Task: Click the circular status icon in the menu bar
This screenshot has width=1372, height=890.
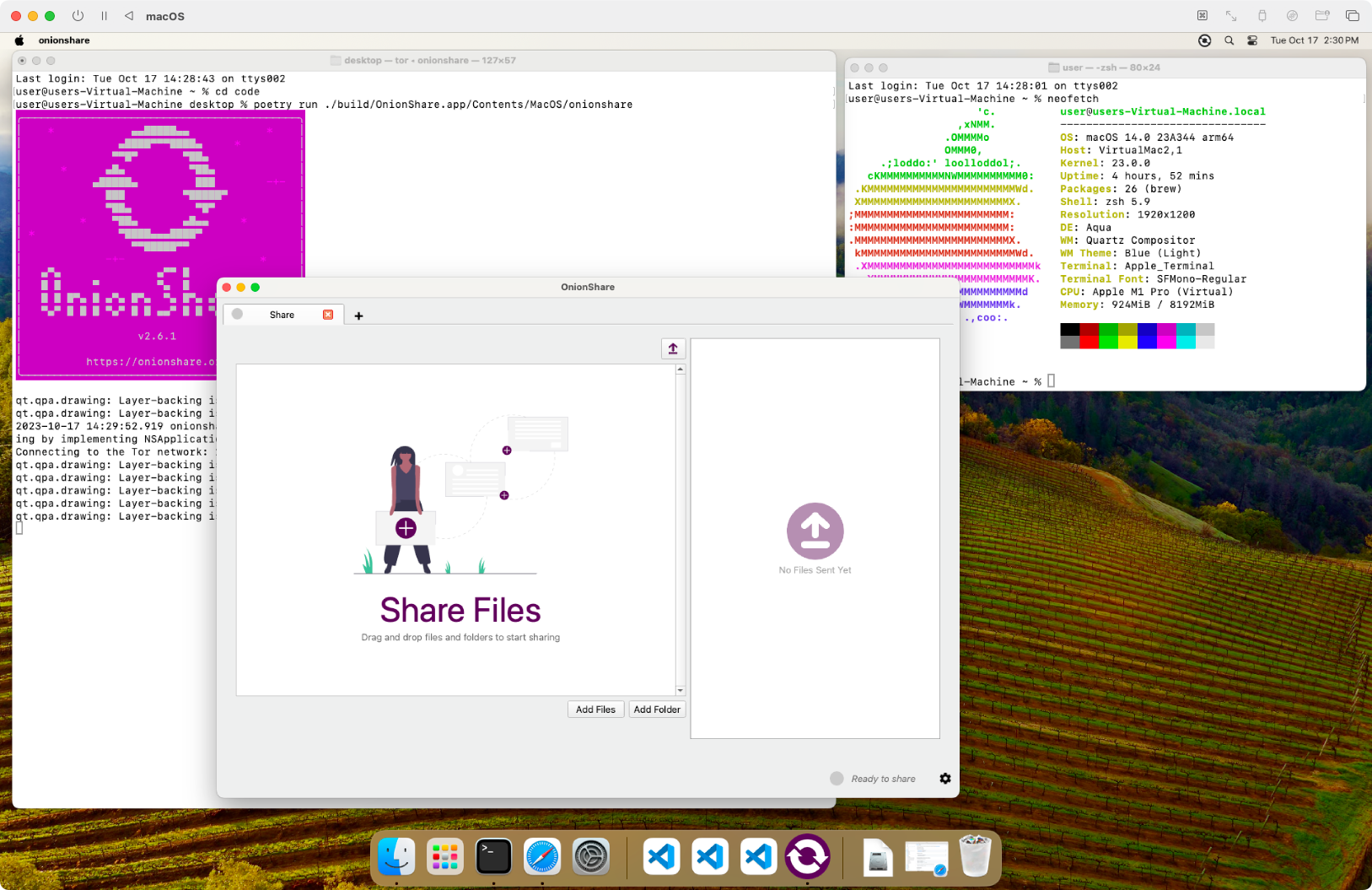Action: tap(1205, 40)
